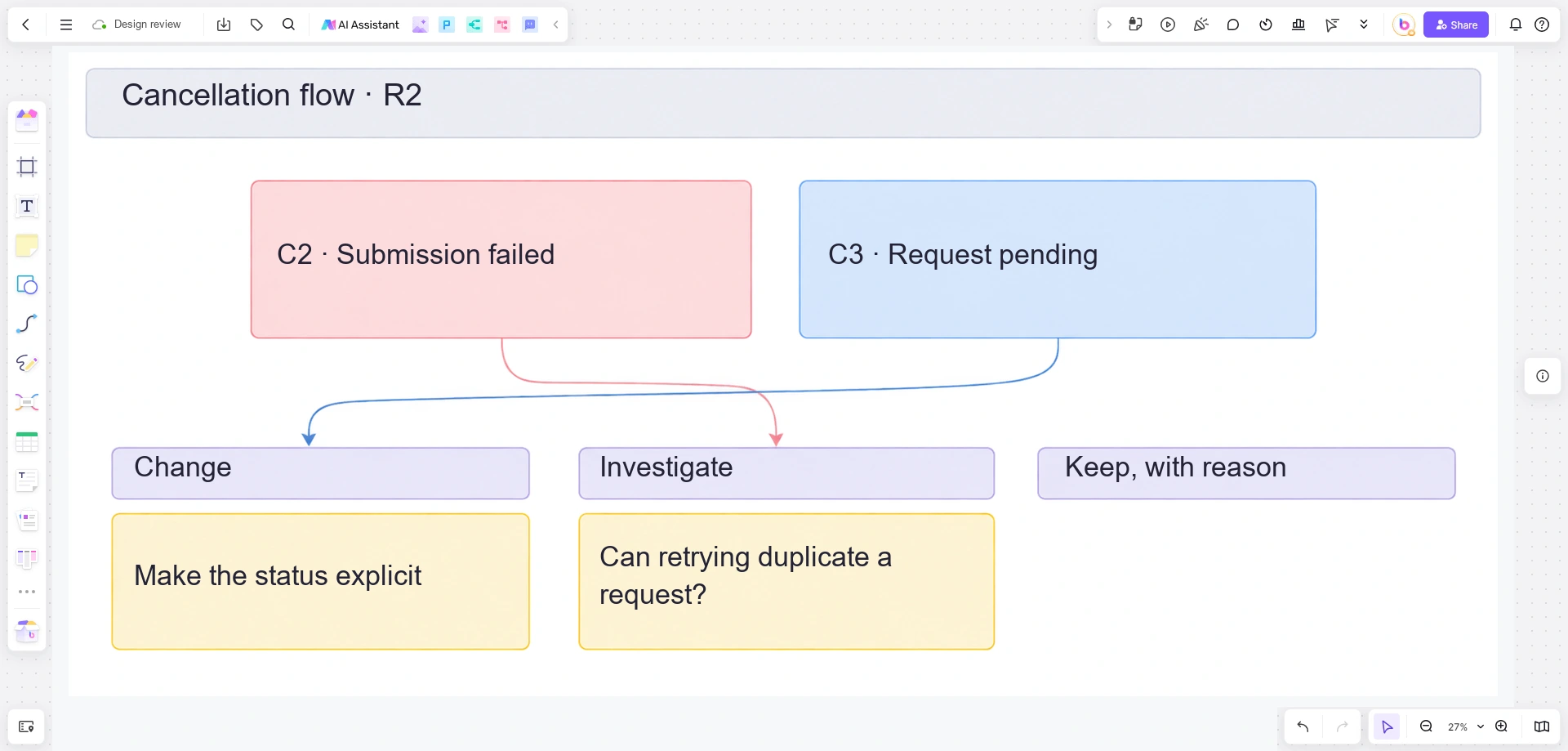The height and width of the screenshot is (751, 1568).
Task: Select the Frame tool
Action: point(27,167)
